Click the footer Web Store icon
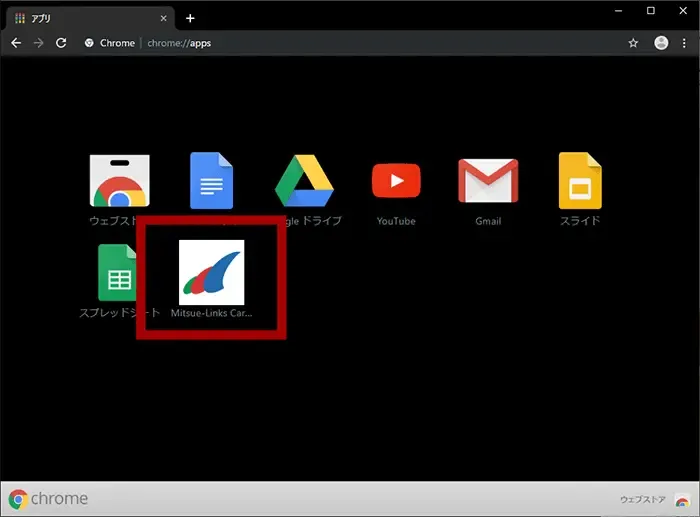Viewport: 700px width, 517px height. (682, 500)
